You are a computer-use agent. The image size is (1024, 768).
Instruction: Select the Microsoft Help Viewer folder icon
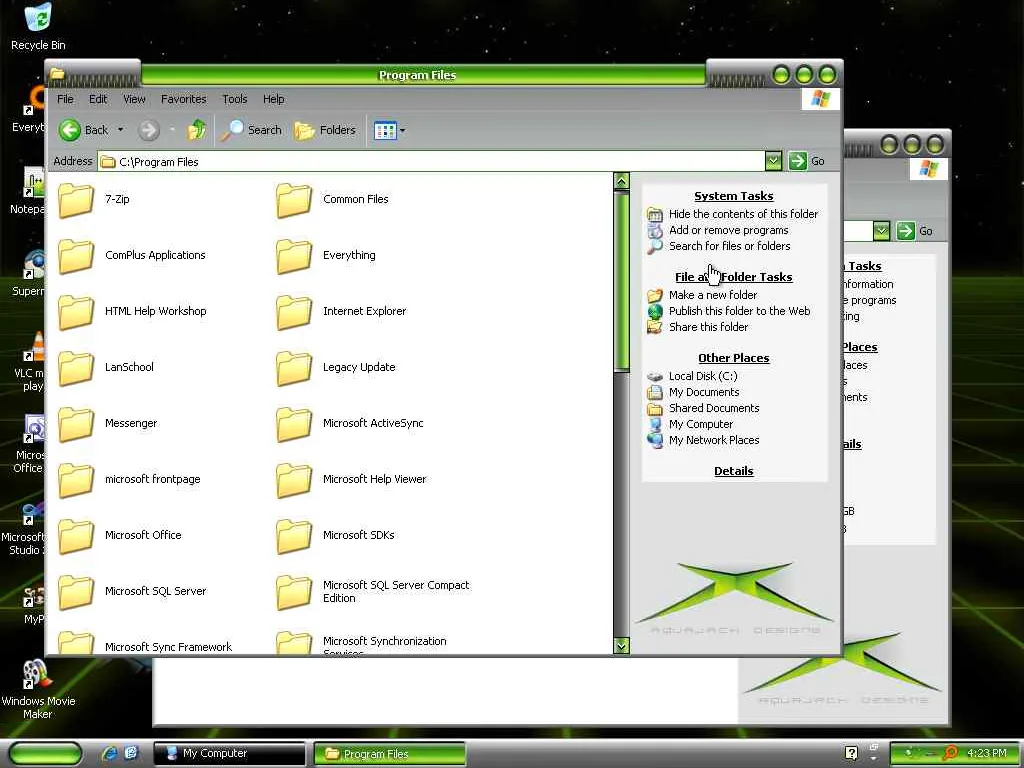tap(294, 480)
